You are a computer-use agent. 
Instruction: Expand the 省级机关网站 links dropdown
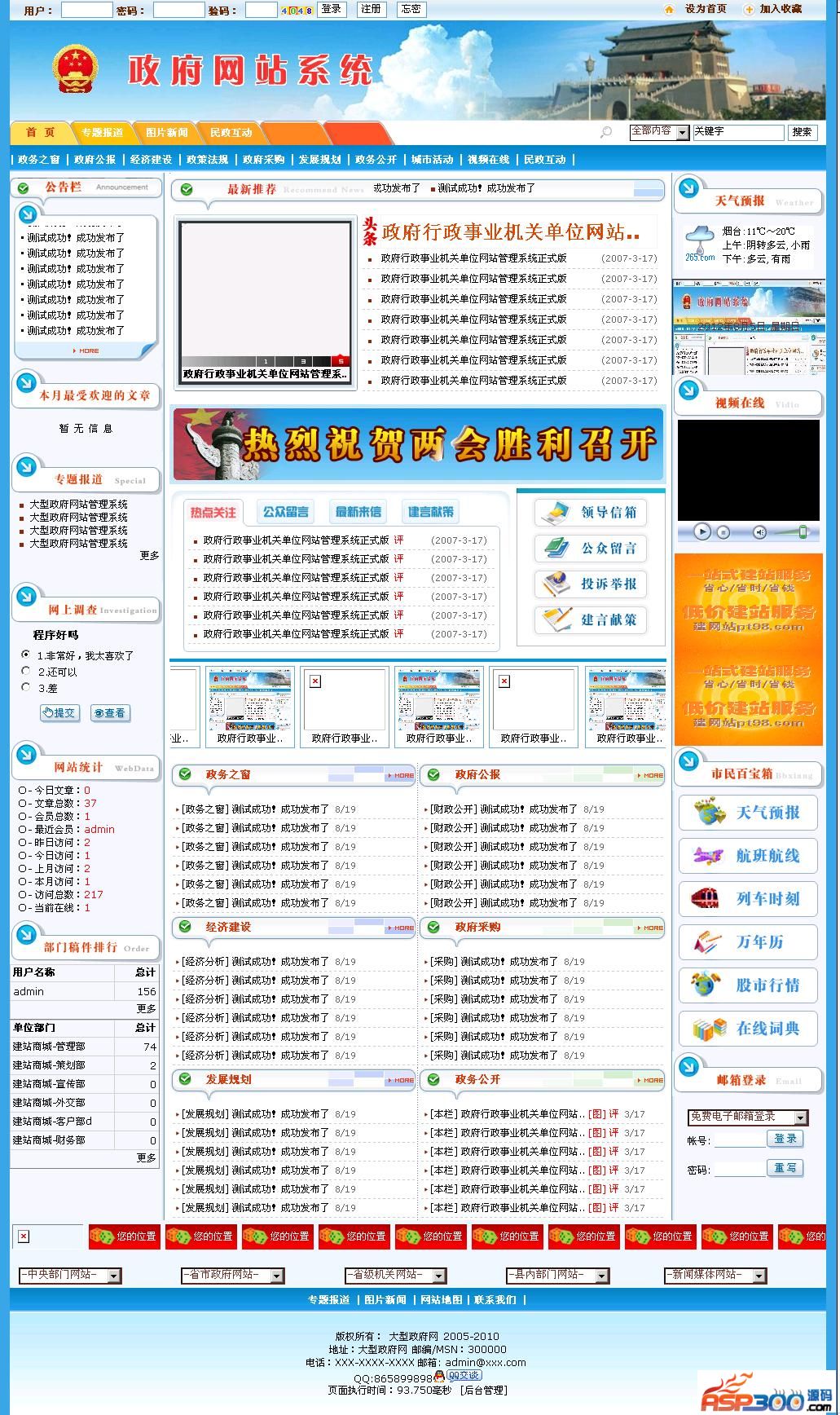point(396,1275)
